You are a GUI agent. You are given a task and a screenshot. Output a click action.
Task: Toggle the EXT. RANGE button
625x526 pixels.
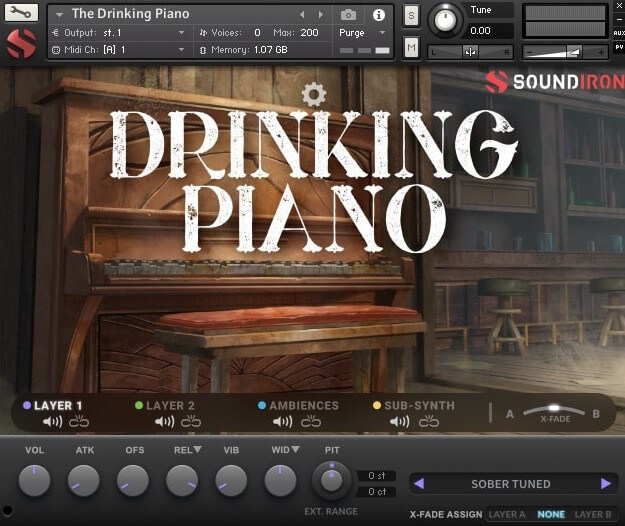click(331, 512)
